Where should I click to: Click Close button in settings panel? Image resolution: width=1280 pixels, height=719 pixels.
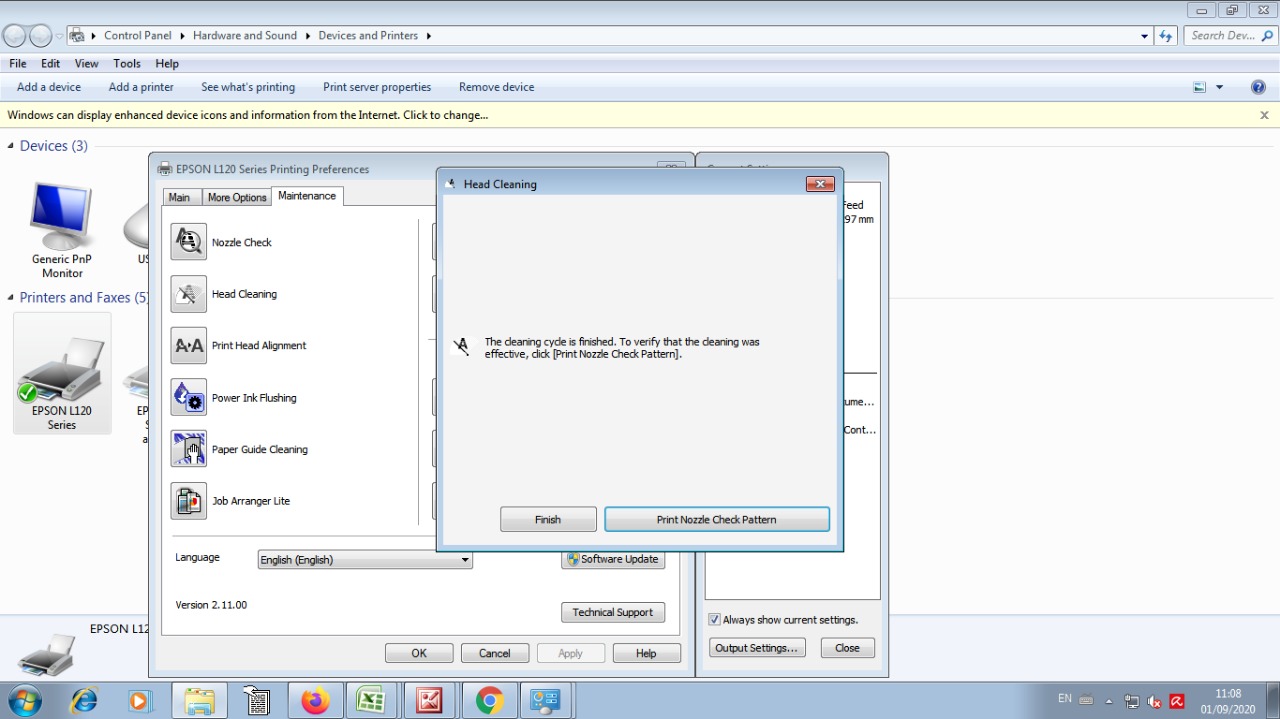(848, 648)
